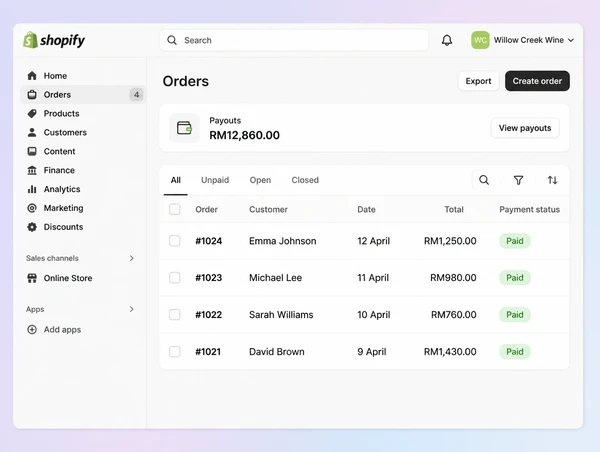The height and width of the screenshot is (452, 600).
Task: Open the orders filter funnel
Action: (518, 180)
